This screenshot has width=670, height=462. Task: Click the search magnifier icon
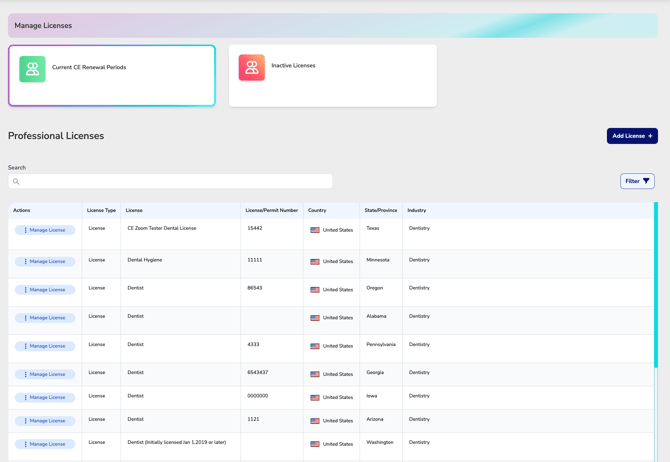click(16, 182)
